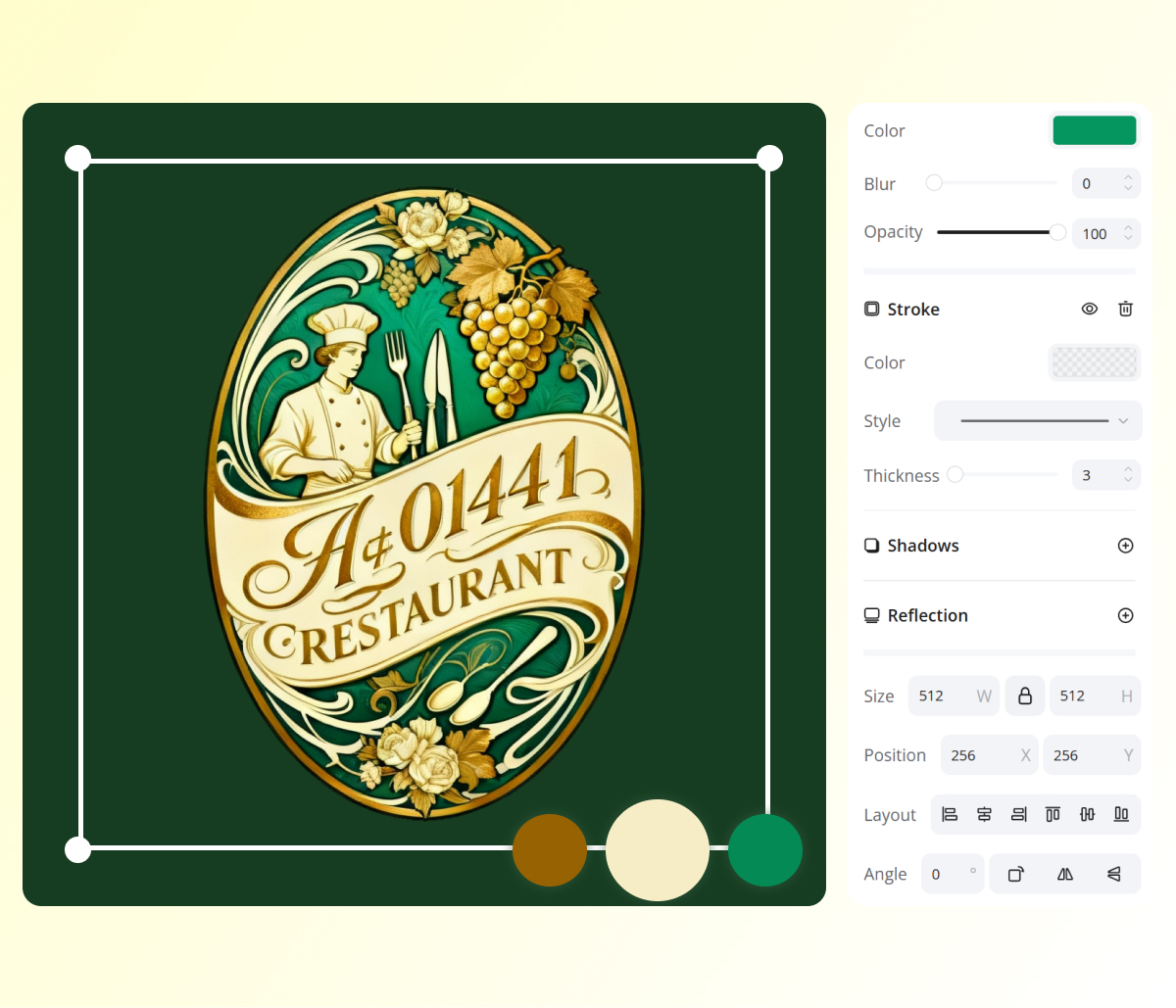Click the Opacity slider handle
Screen dimensions: 1176x1008
1057,232
